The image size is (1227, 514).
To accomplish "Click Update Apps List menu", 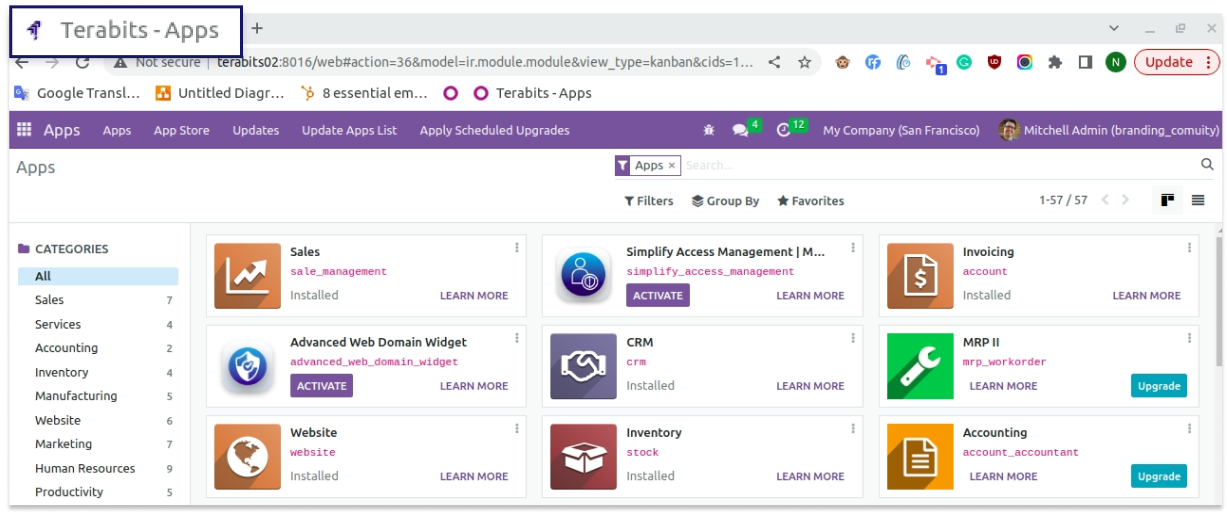I will [x=349, y=130].
